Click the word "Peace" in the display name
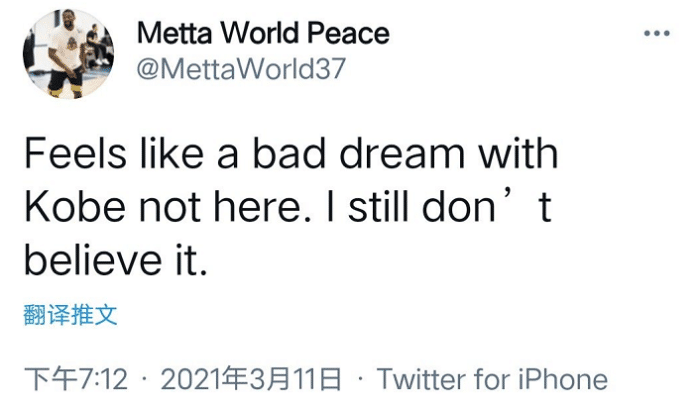This screenshot has width=700, height=407. pos(347,33)
